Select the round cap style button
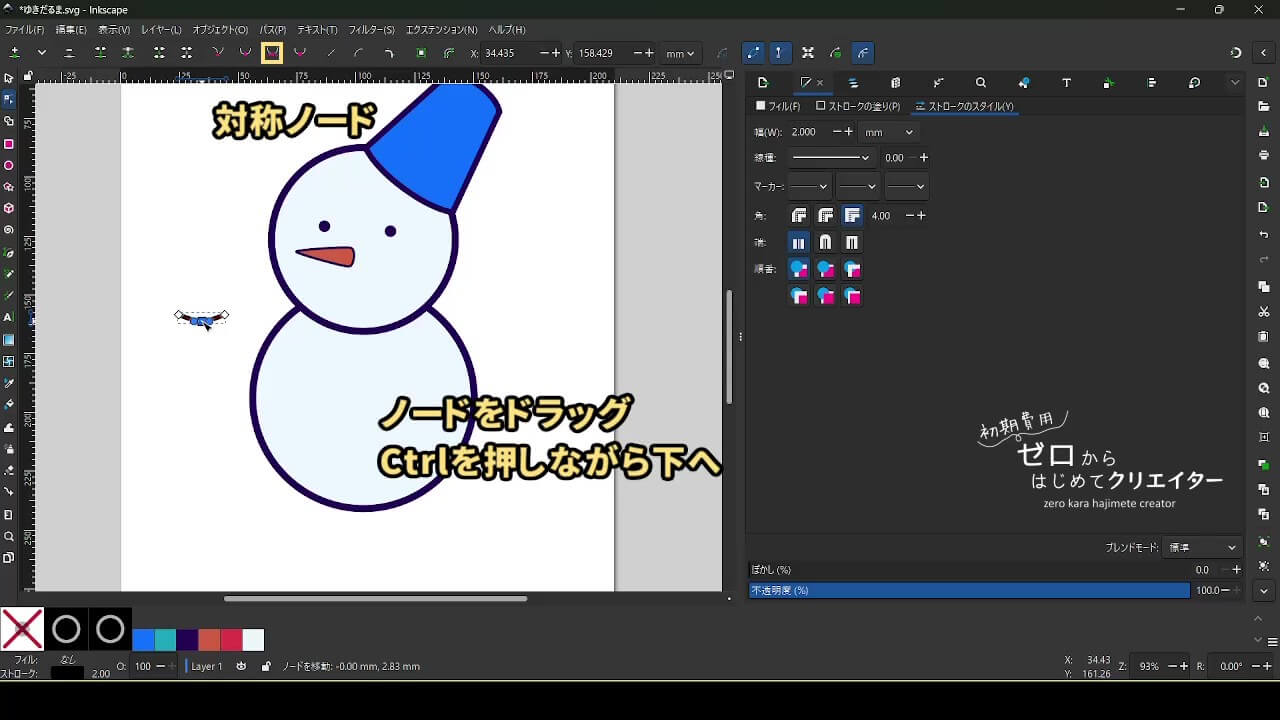Viewport: 1280px width, 720px height. pyautogui.click(x=825, y=242)
